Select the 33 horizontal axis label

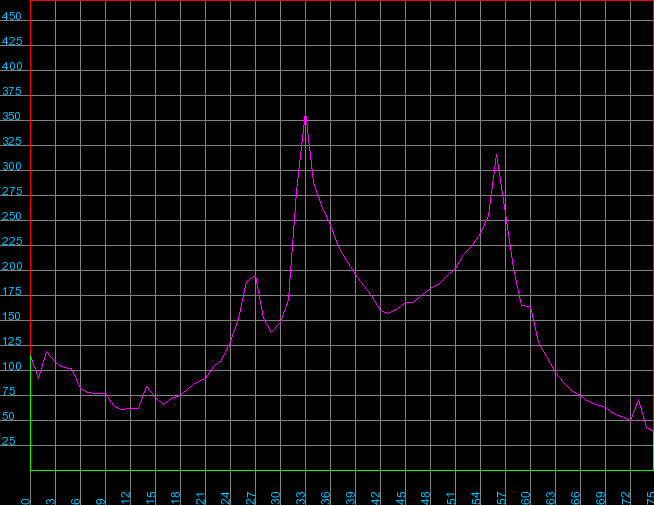tap(301, 498)
